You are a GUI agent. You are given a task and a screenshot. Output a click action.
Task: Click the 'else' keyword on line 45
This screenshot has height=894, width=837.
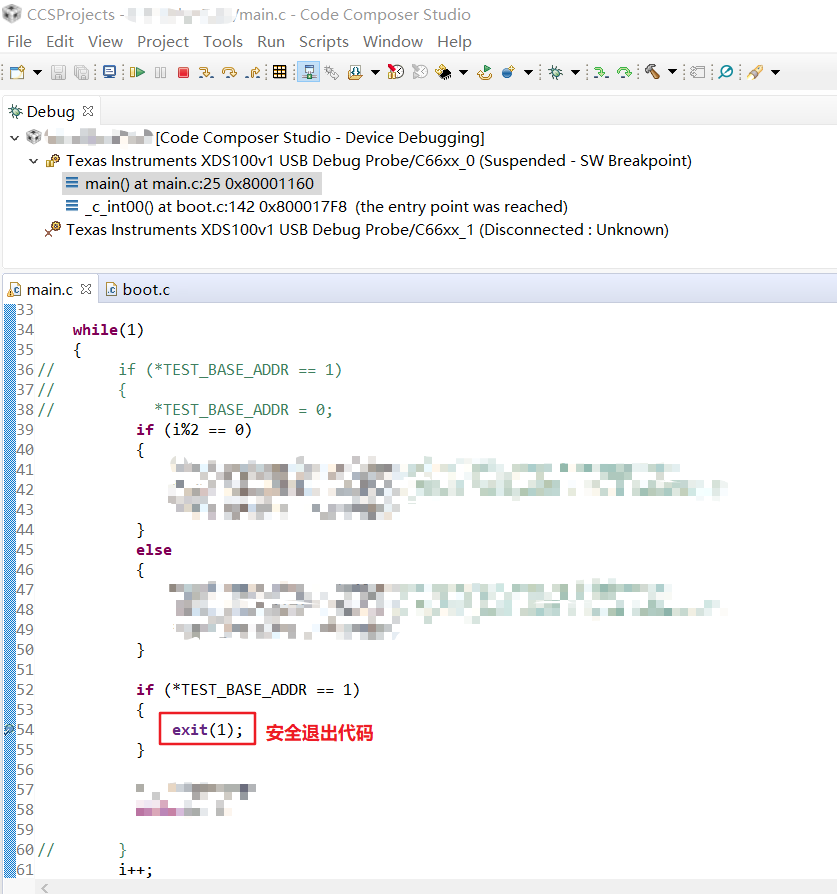pyautogui.click(x=154, y=550)
